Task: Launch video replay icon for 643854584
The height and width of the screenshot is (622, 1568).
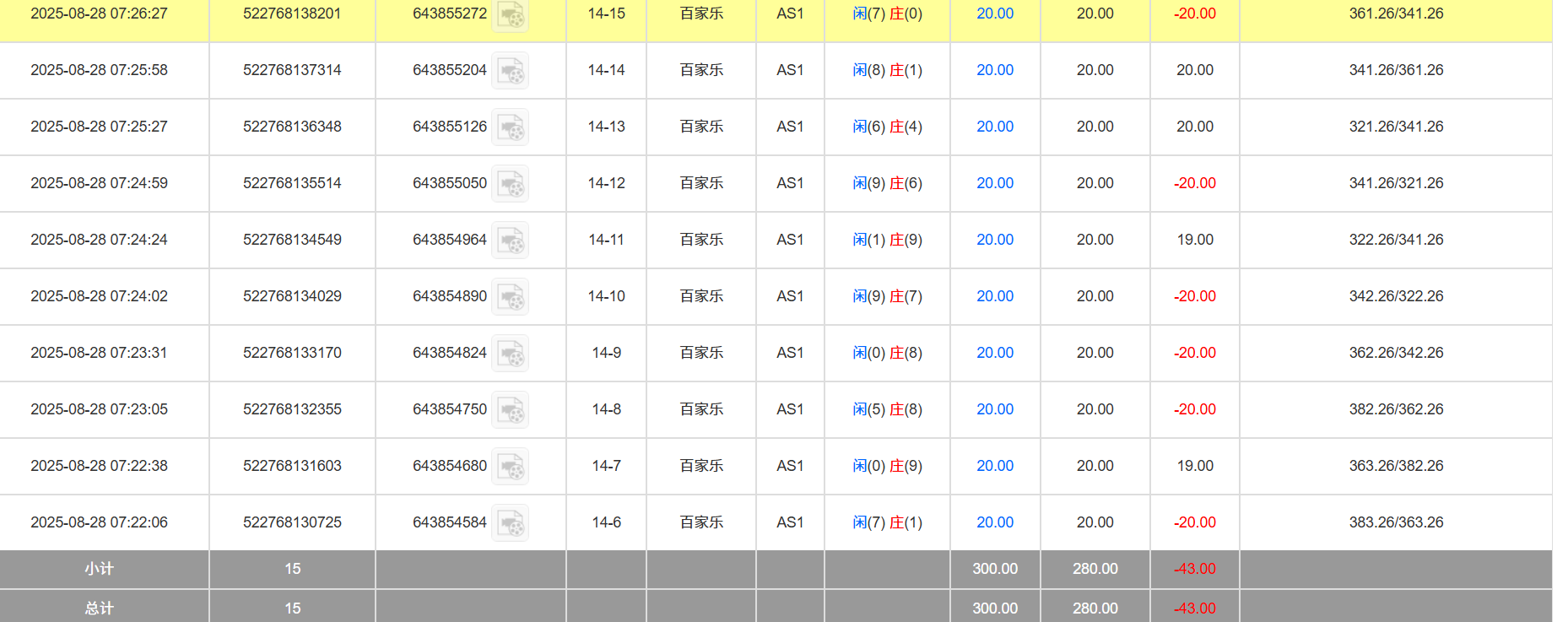Action: coord(510,523)
